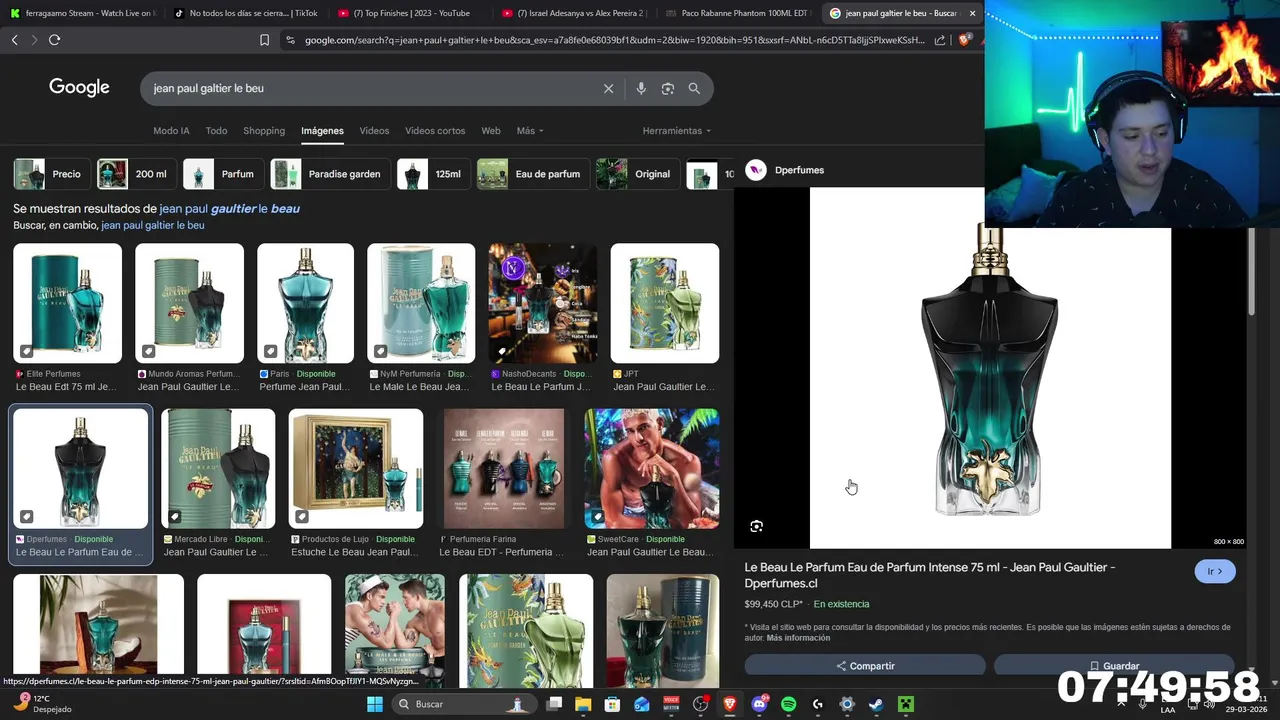Open Minecraft creeper taskbar icon

tap(906, 704)
